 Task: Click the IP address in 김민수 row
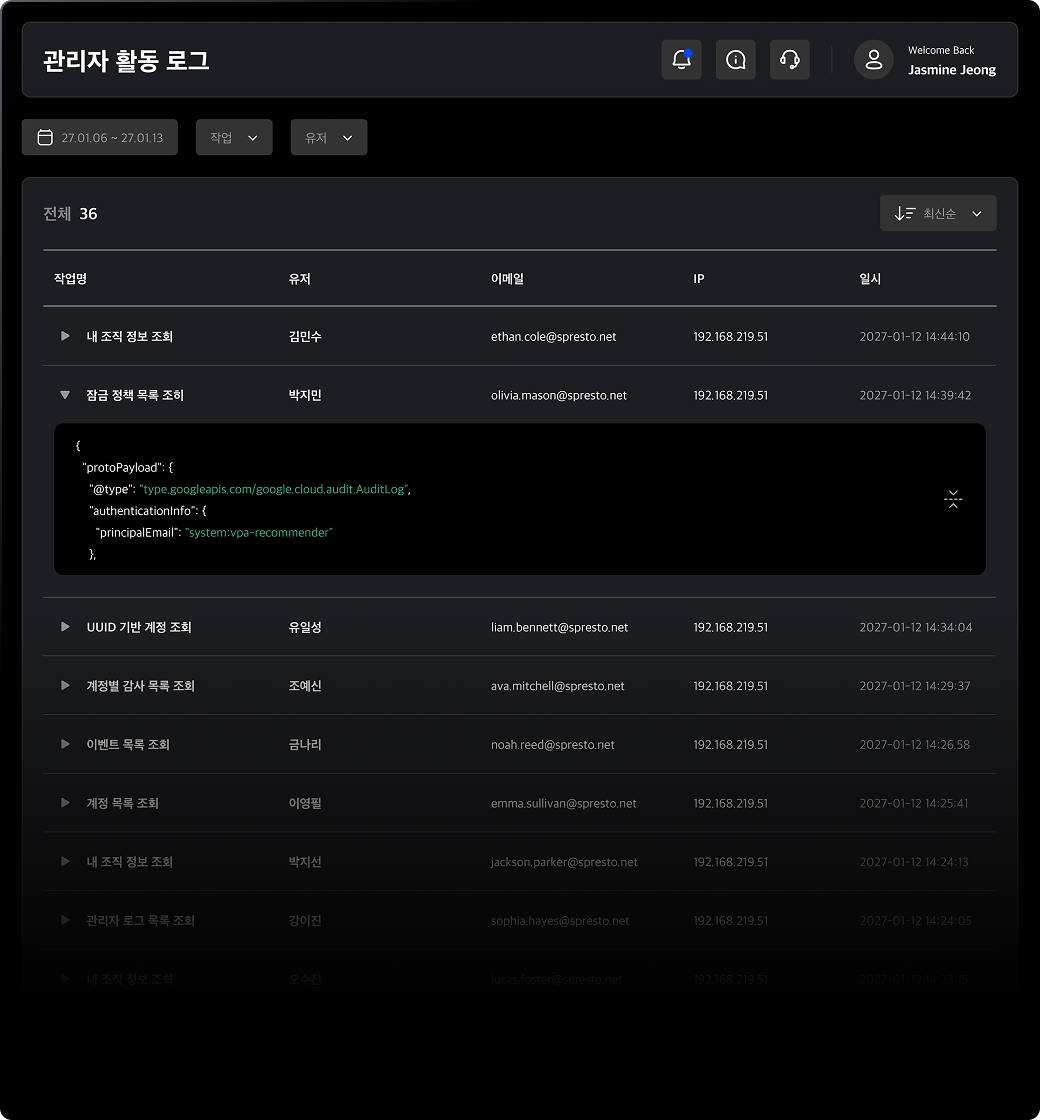(x=730, y=336)
